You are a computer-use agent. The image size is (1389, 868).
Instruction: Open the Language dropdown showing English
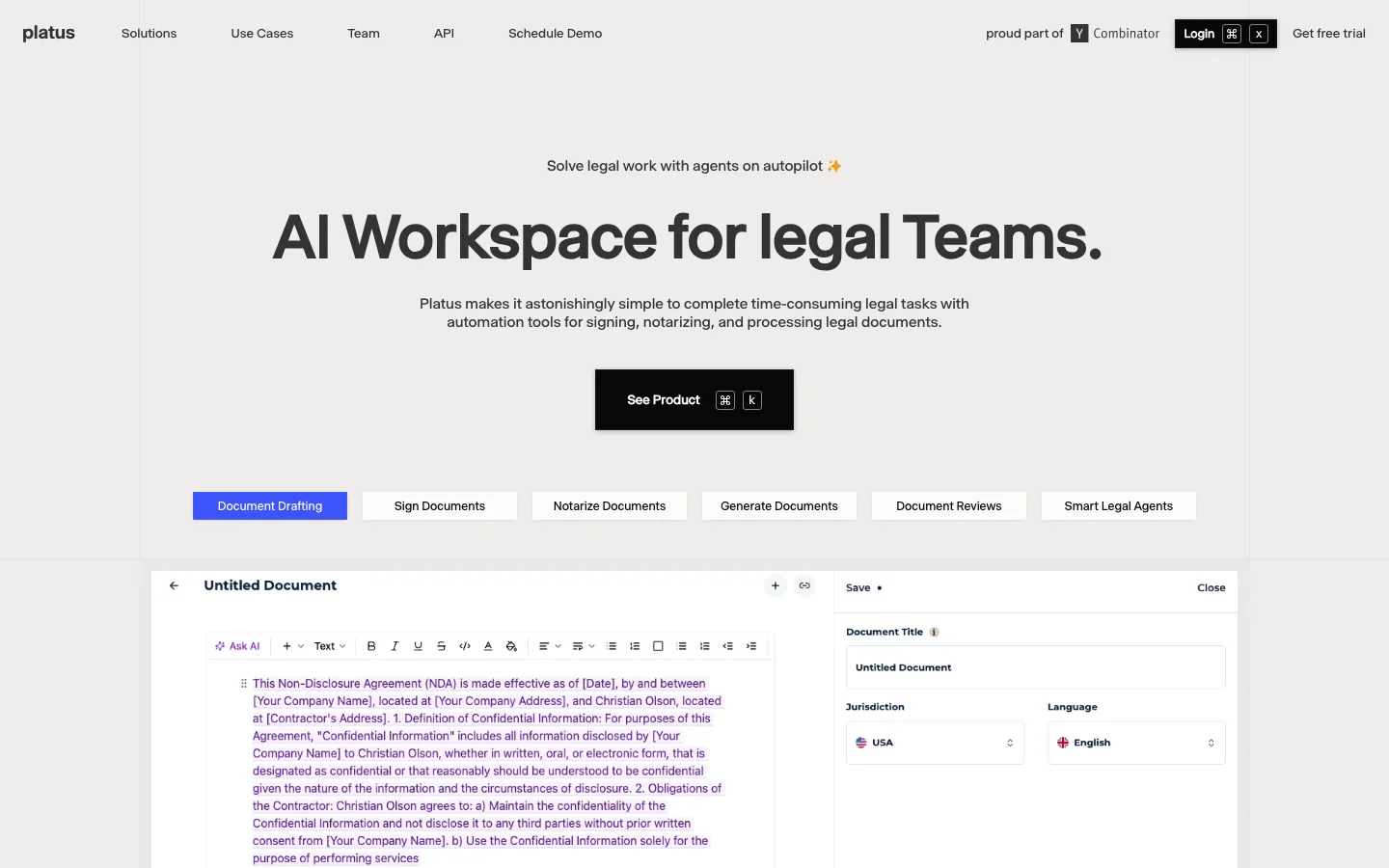[x=1136, y=743]
